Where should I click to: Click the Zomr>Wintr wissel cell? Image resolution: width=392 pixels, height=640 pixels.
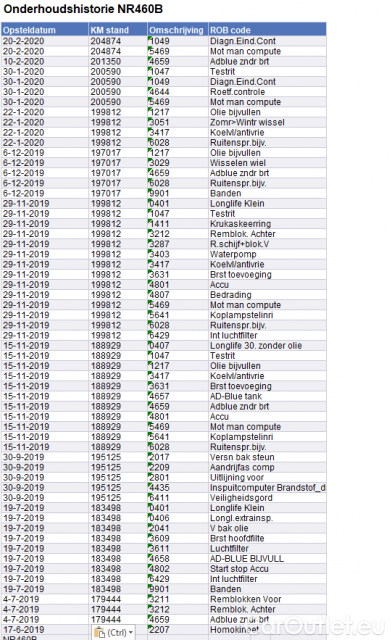pos(267,122)
